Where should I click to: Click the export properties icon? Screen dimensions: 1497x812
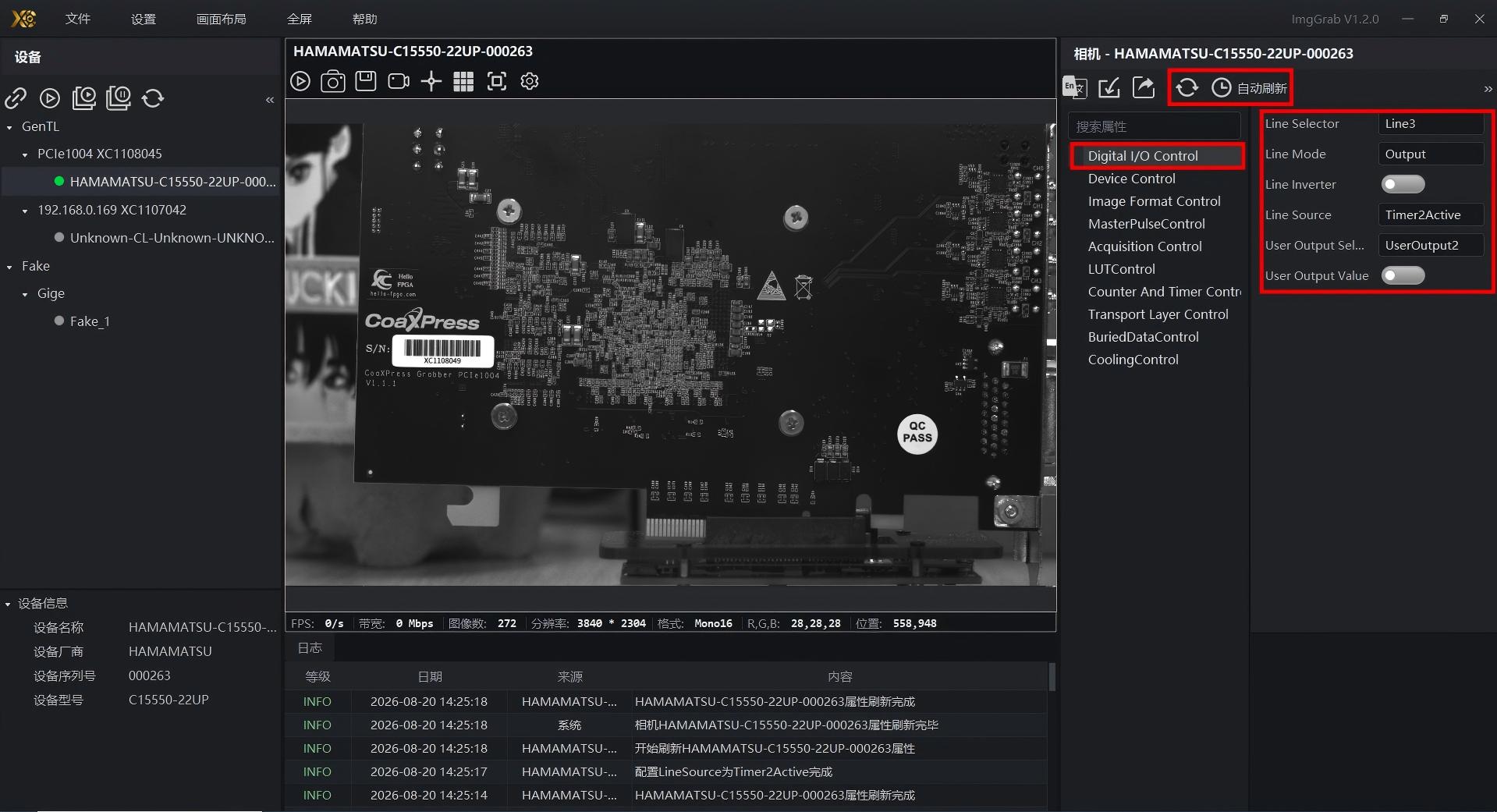coord(1144,87)
